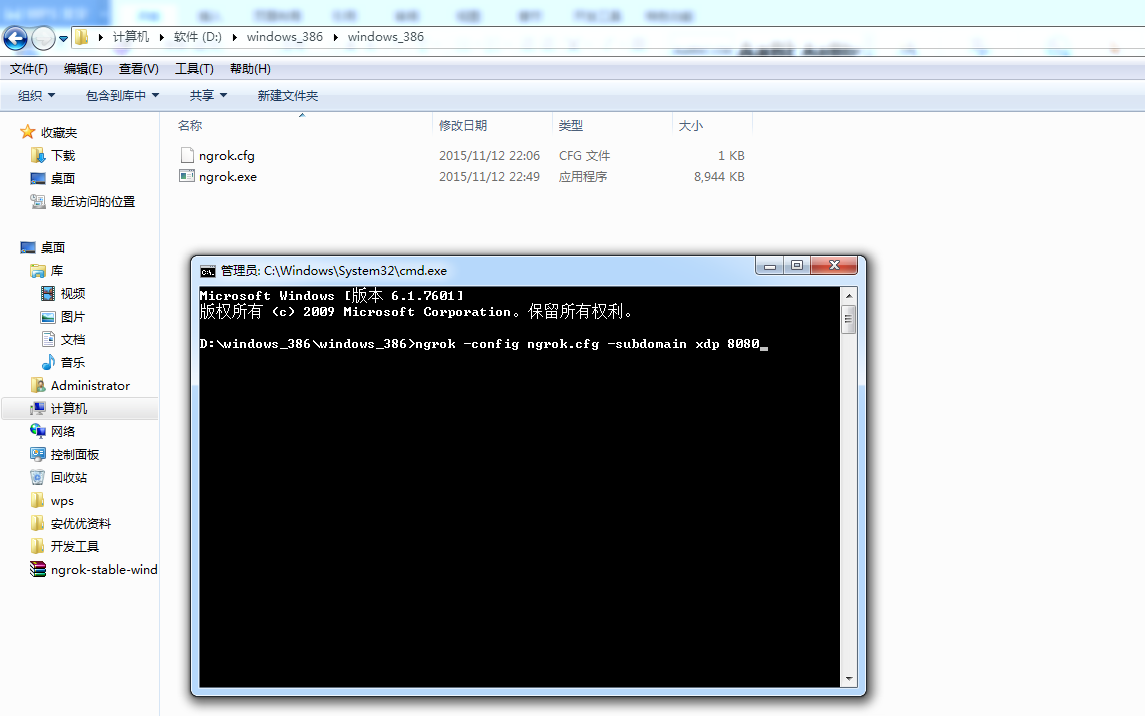The width and height of the screenshot is (1145, 716).
Task: Expand the arrow after 计算机 breadcrumb
Action: [x=161, y=37]
